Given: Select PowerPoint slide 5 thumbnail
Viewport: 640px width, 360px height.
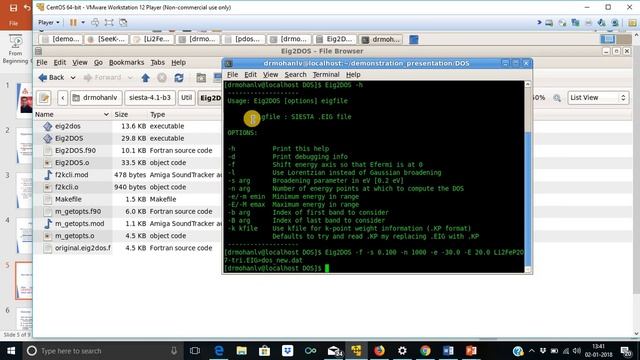Looking at the screenshot, I should (24, 281).
